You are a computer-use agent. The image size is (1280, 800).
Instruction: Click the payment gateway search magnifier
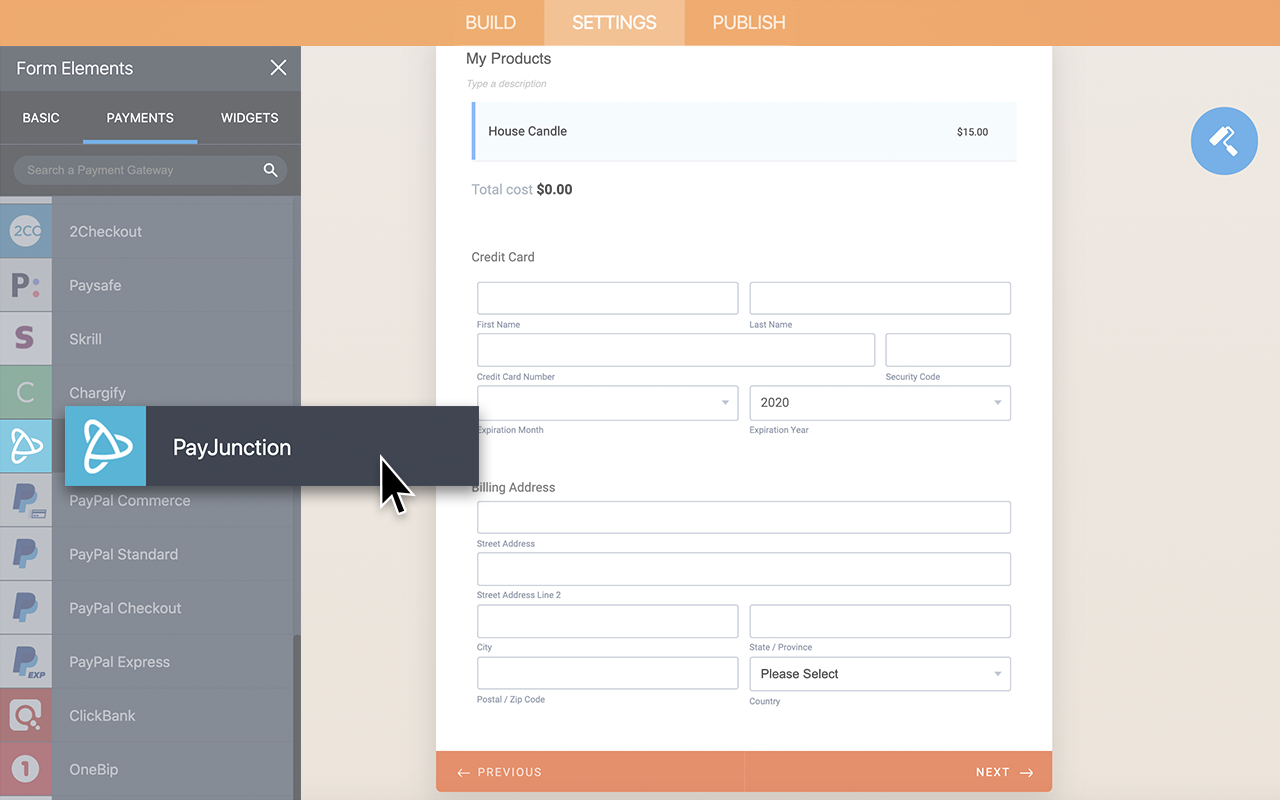(x=270, y=170)
